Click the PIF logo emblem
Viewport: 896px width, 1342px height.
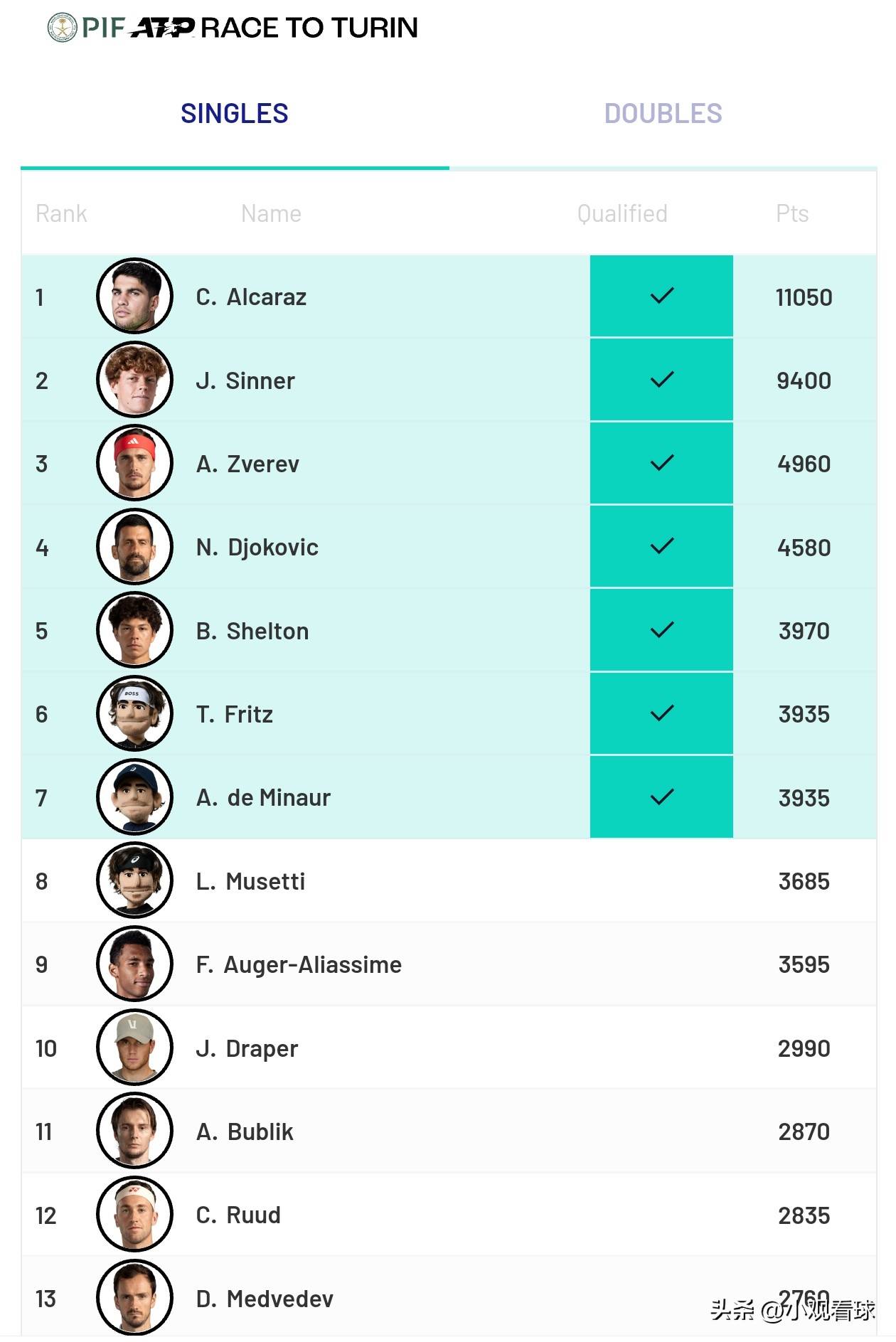[x=63, y=28]
